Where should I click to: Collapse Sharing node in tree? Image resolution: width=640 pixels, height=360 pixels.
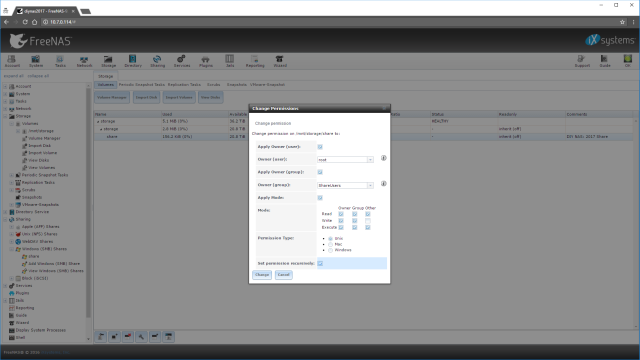click(5, 220)
